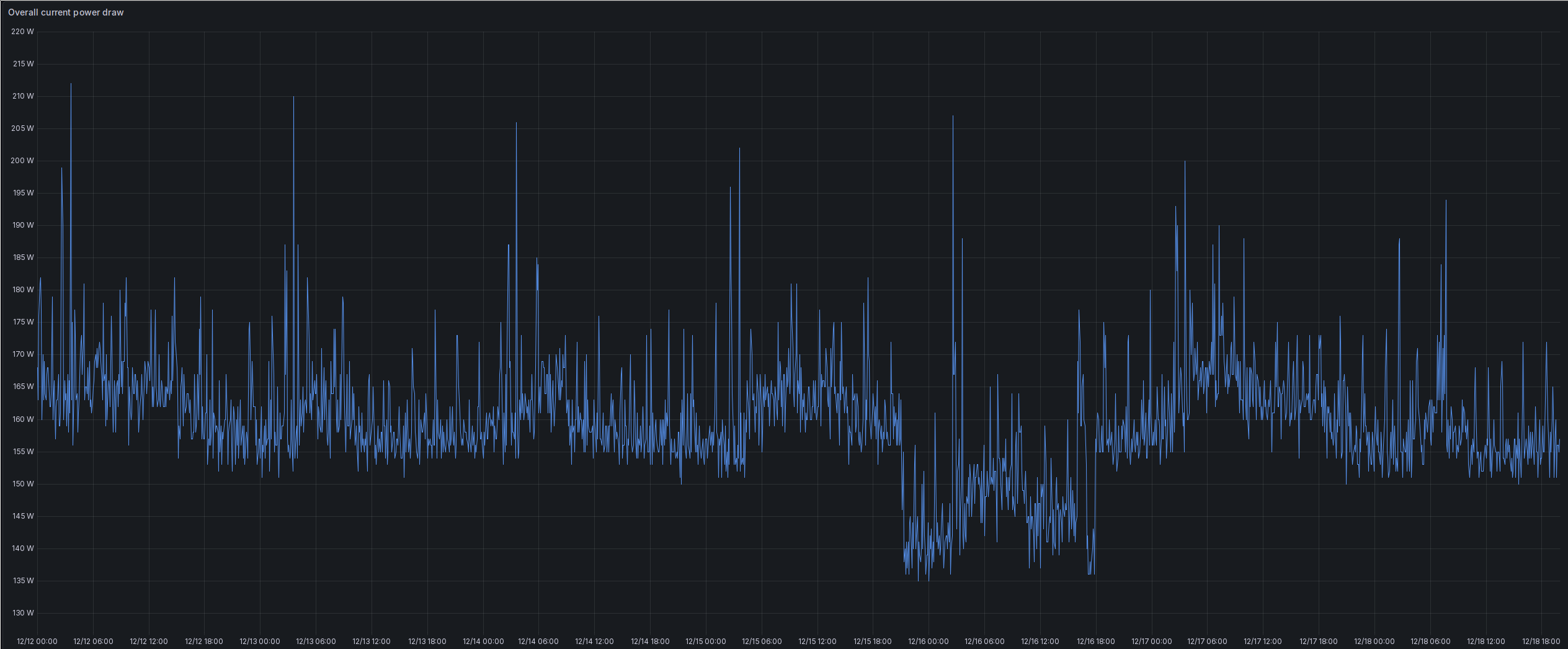Image resolution: width=1568 pixels, height=649 pixels.
Task: Click the 135 W axis label
Action: [x=23, y=581]
